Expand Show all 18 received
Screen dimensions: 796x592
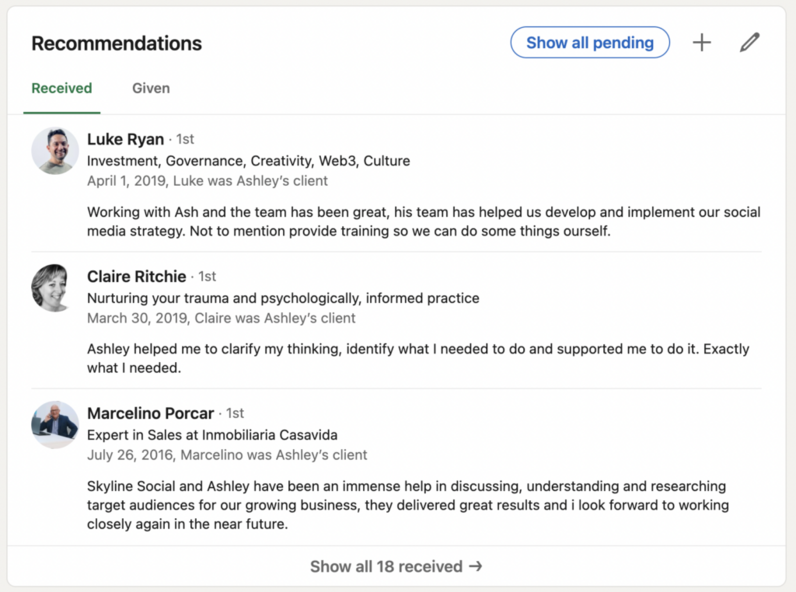[396, 566]
